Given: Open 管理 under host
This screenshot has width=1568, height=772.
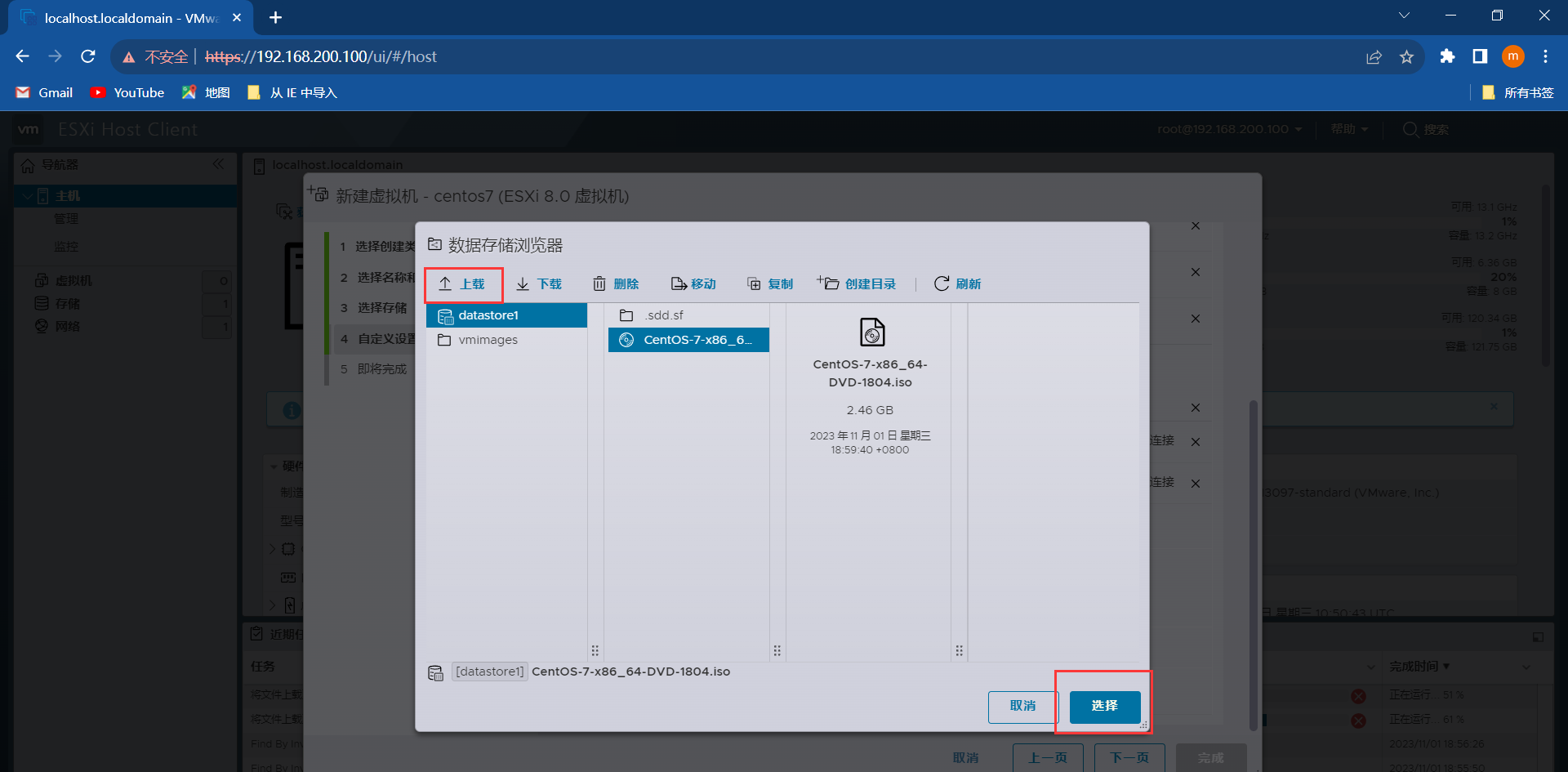Looking at the screenshot, I should click(66, 219).
